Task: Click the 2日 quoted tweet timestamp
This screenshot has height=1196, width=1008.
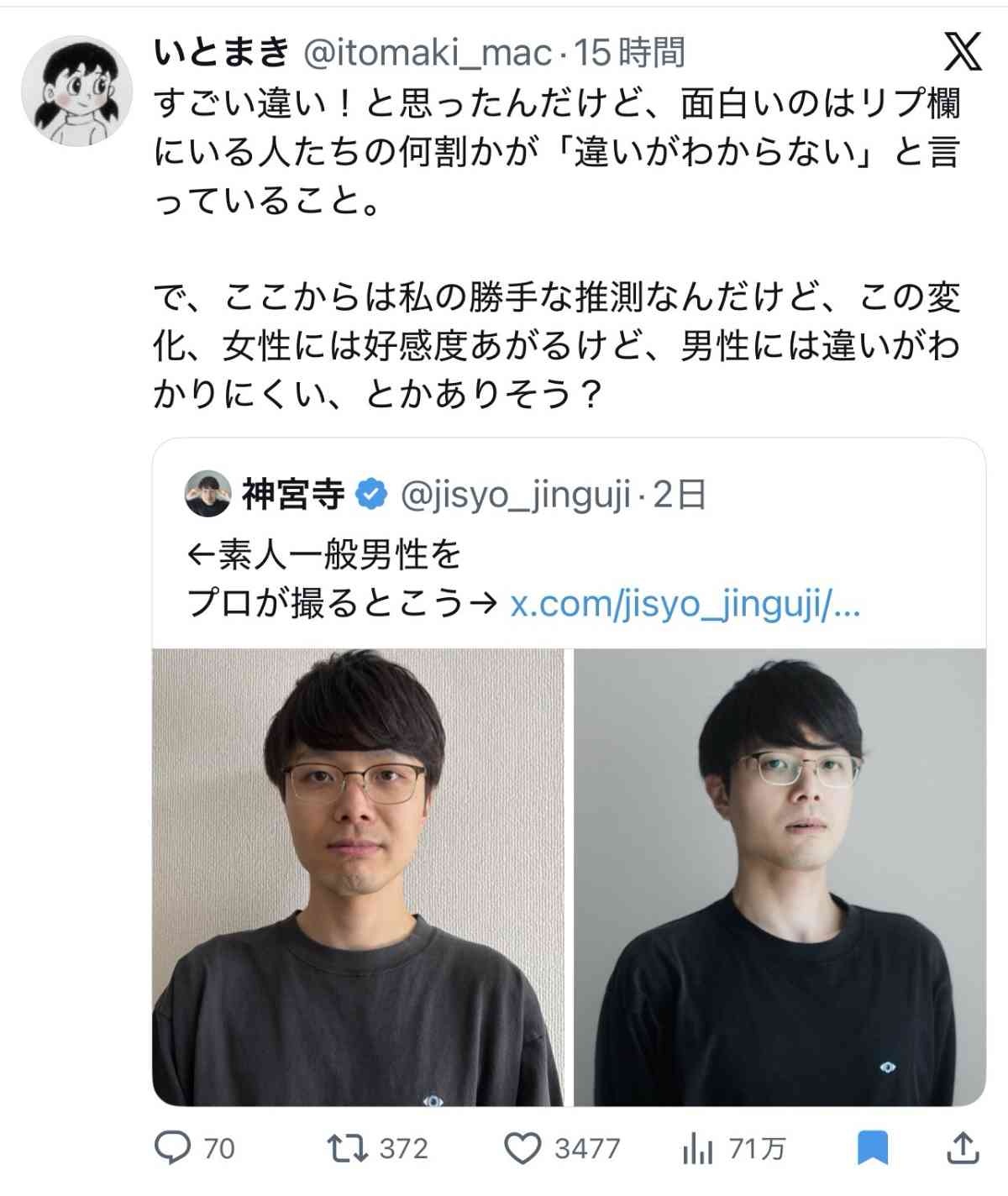Action: [x=679, y=496]
